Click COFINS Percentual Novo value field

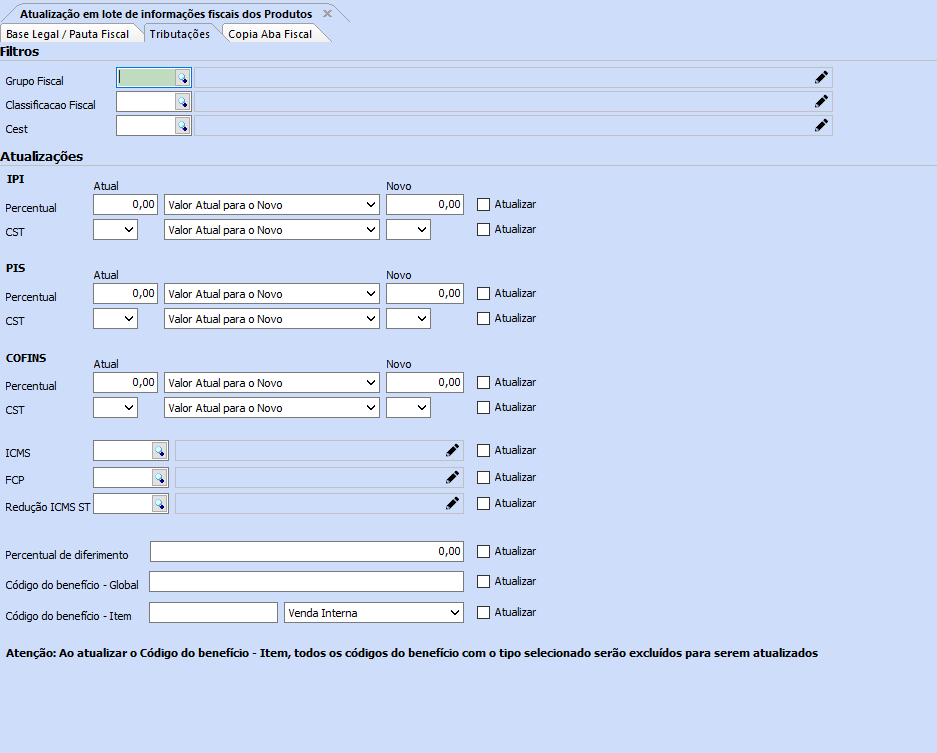(425, 382)
